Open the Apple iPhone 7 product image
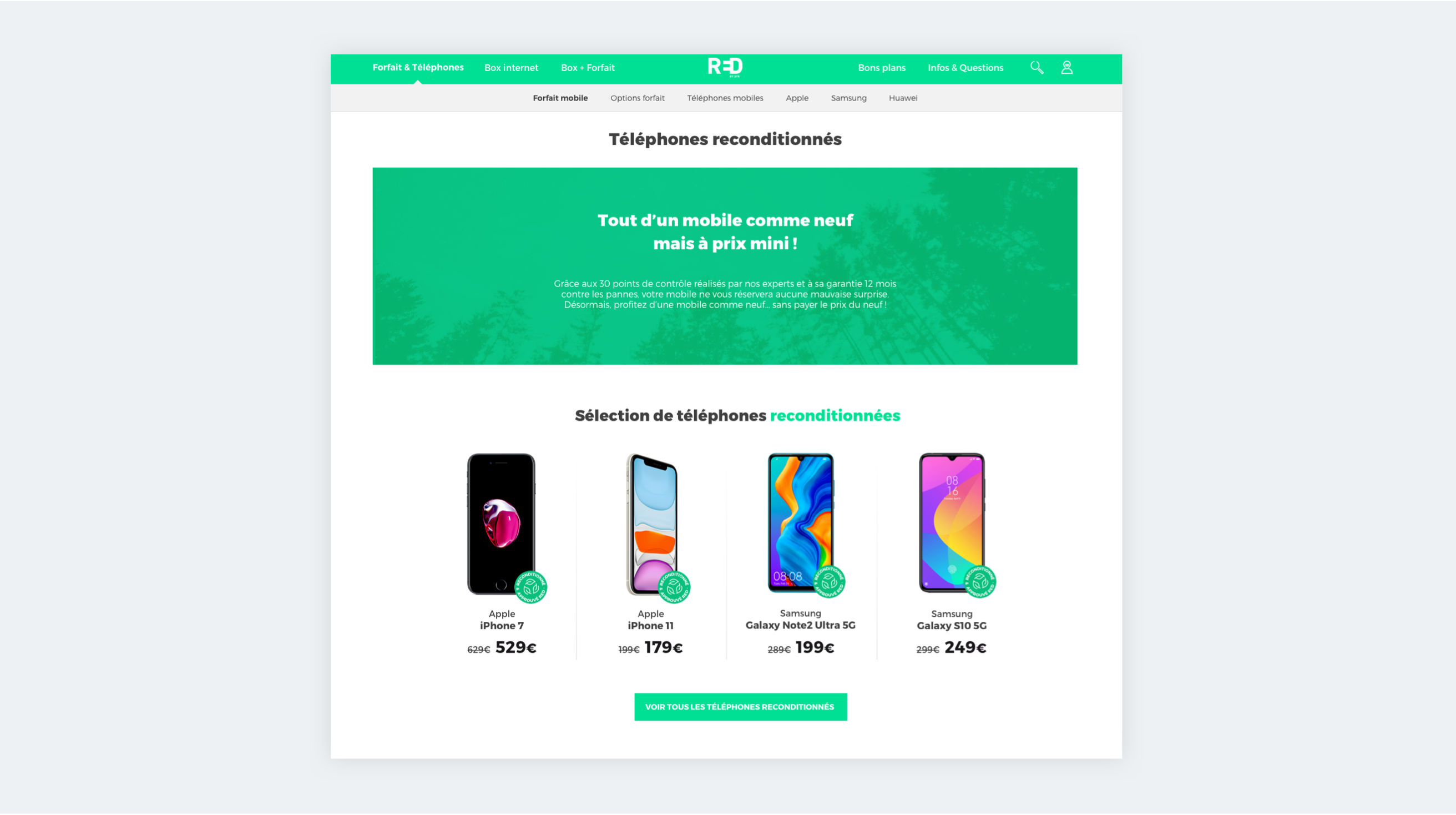This screenshot has height=815, width=1456. click(502, 524)
